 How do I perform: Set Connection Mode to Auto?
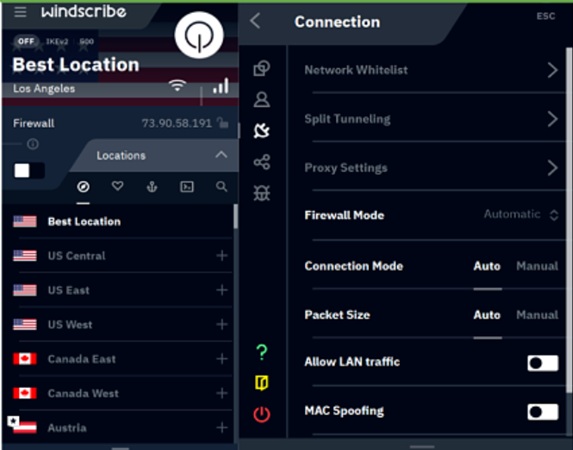tap(487, 266)
